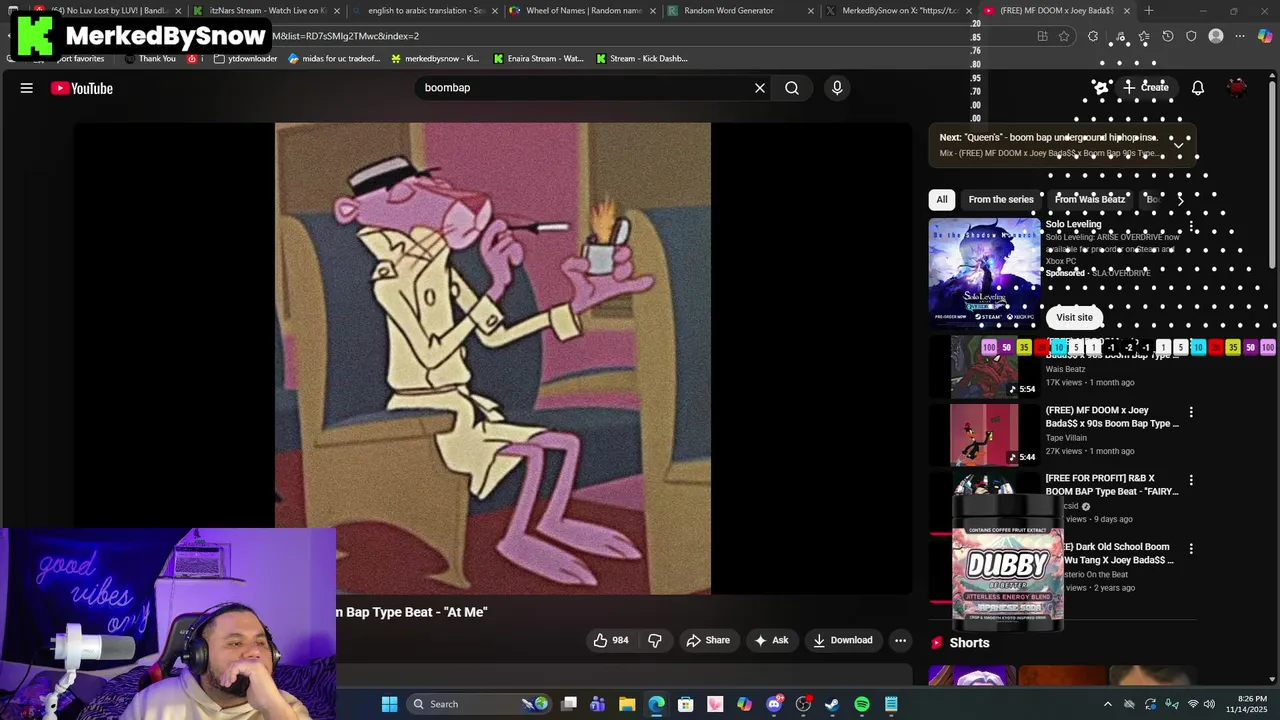Open a new browser tab
Image resolution: width=1280 pixels, height=720 pixels.
click(1148, 11)
